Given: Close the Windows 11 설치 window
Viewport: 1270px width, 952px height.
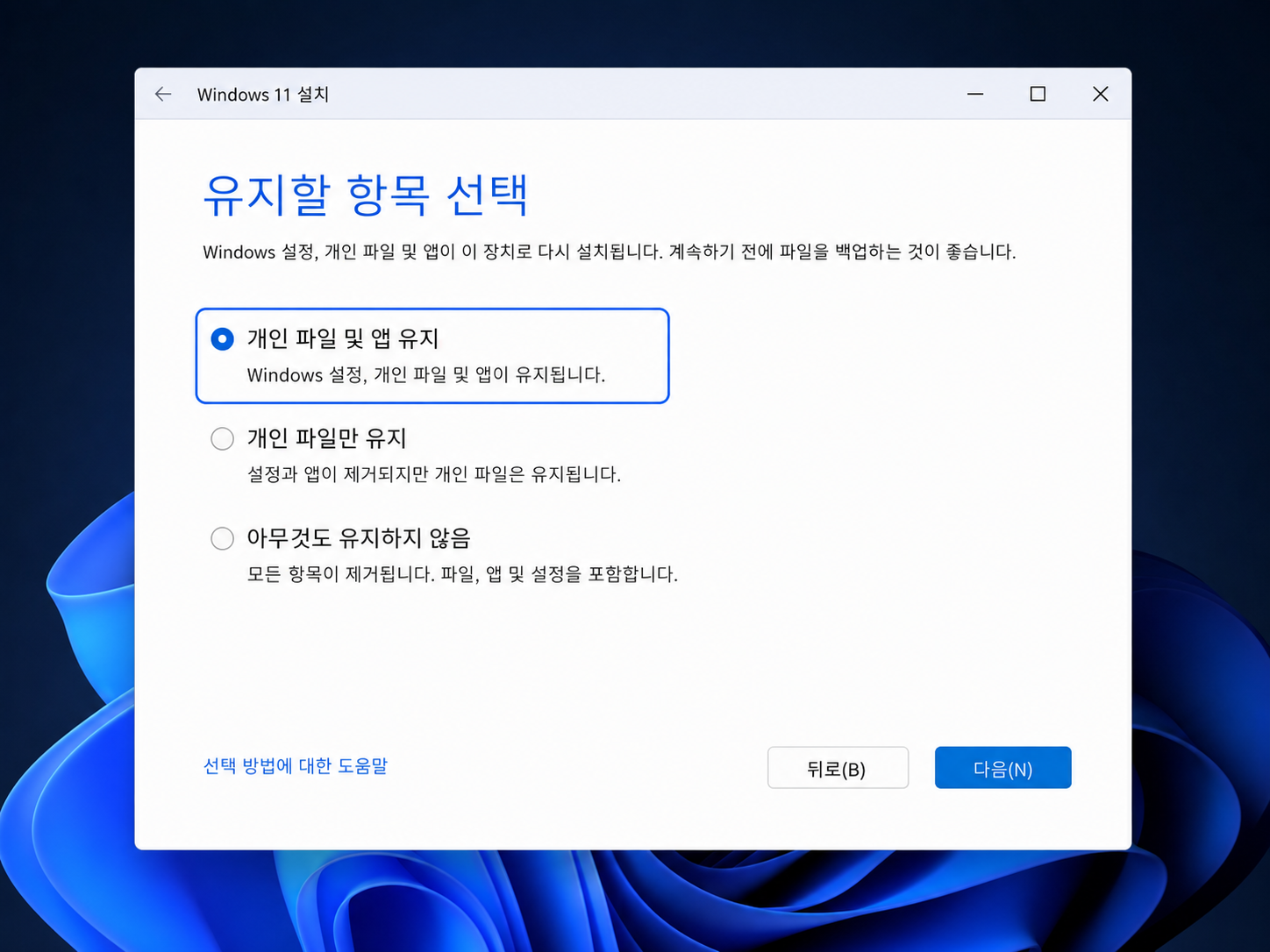Looking at the screenshot, I should point(1100,94).
